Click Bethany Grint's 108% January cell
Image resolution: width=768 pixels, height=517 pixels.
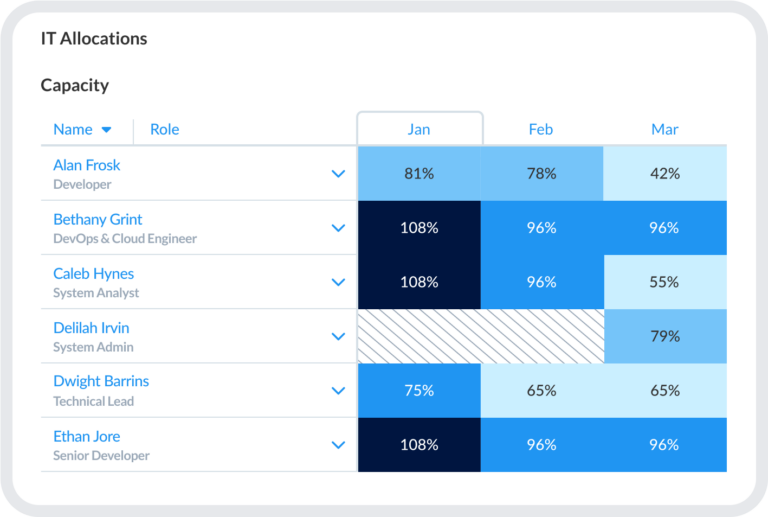[x=419, y=228]
